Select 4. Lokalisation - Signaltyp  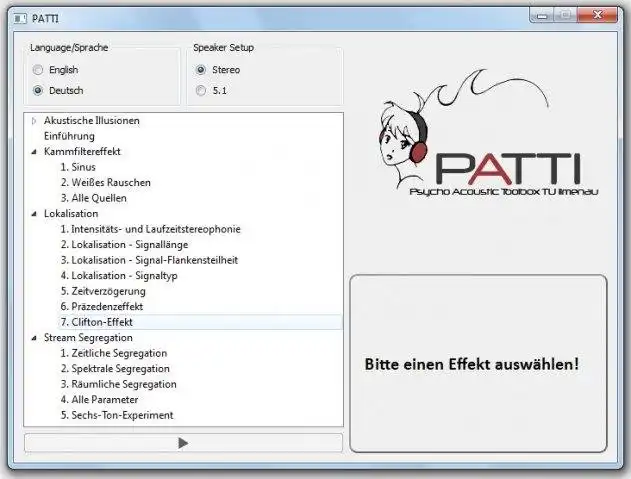(x=119, y=276)
